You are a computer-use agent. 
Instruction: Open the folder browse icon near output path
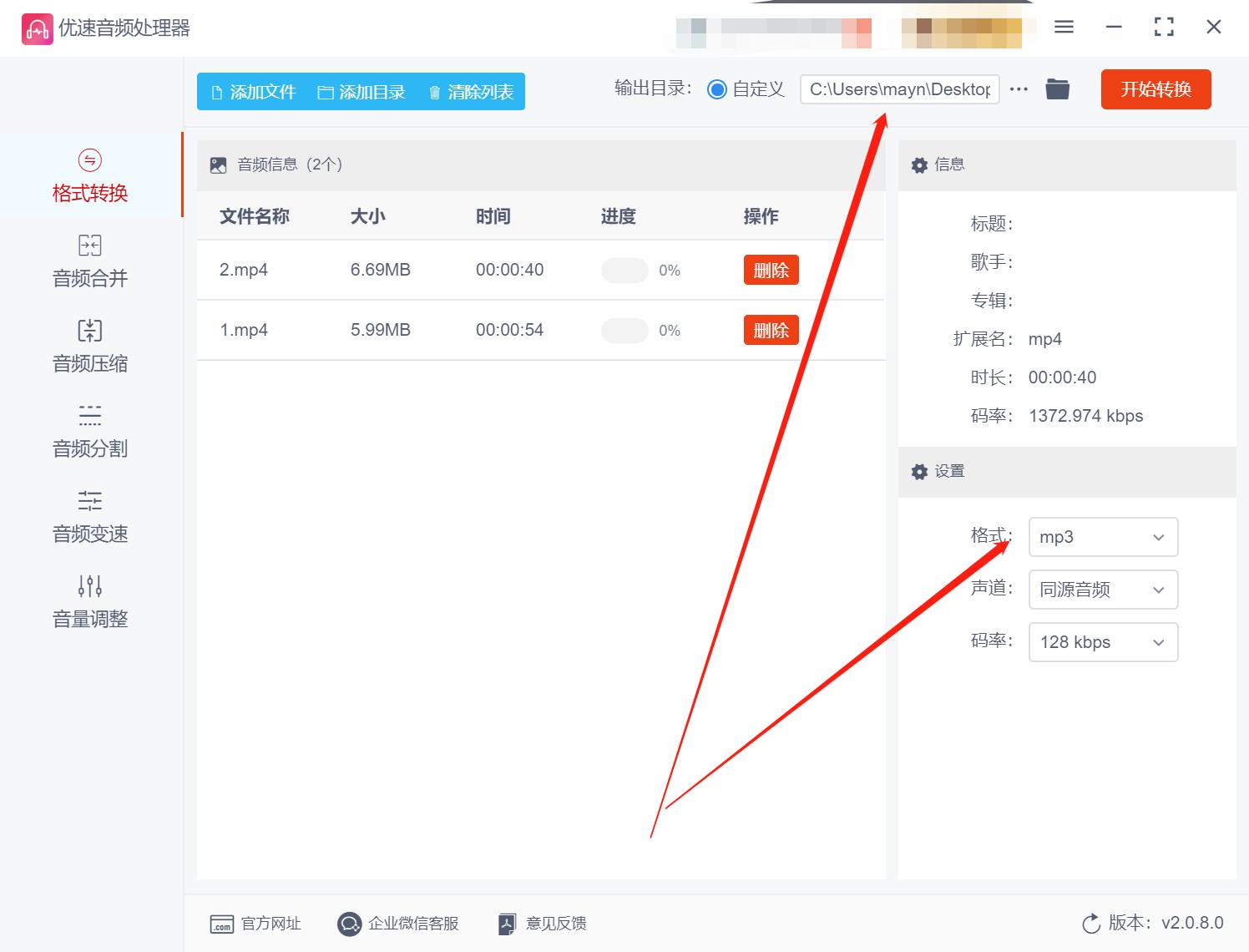pos(1057,89)
